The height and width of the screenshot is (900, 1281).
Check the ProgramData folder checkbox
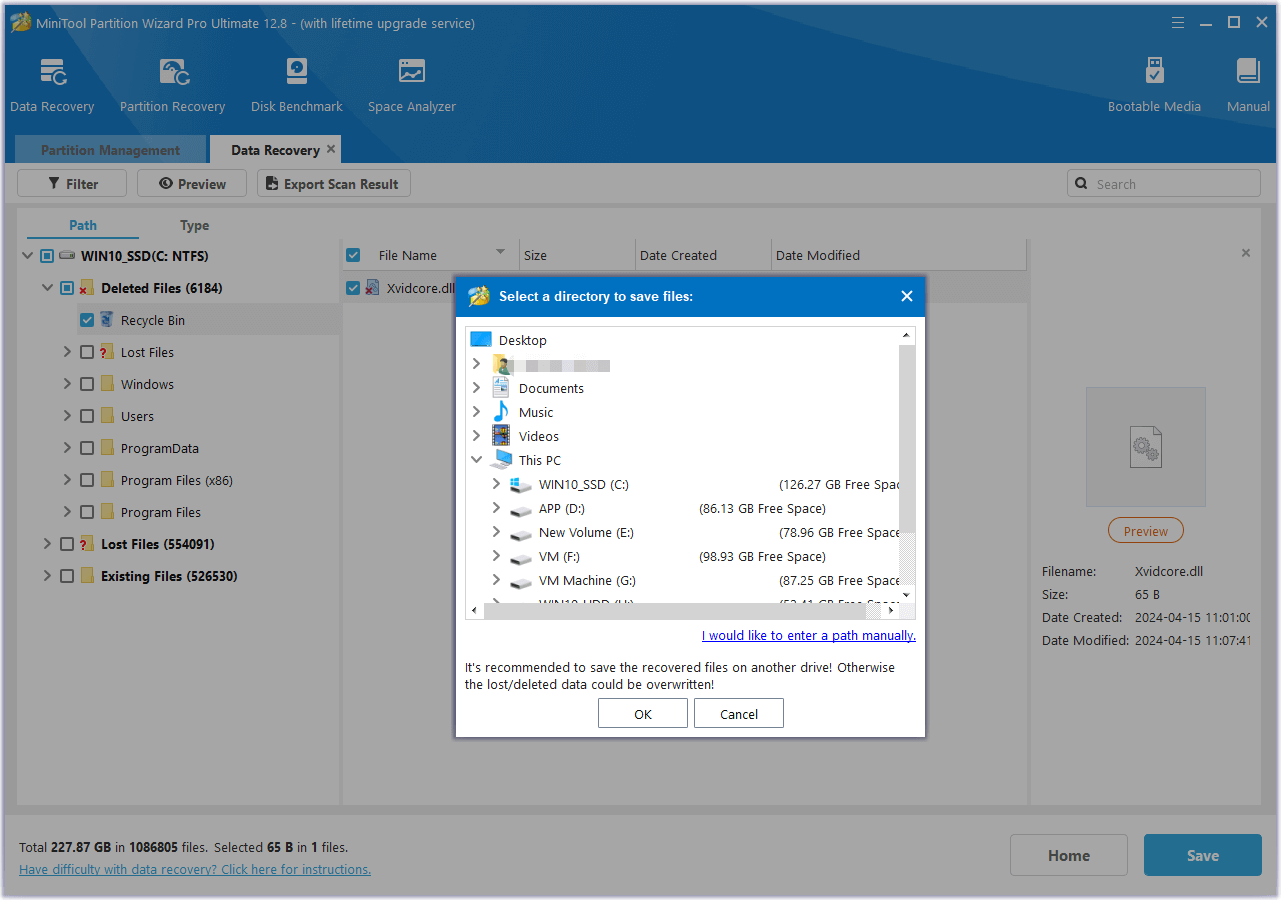pos(87,448)
